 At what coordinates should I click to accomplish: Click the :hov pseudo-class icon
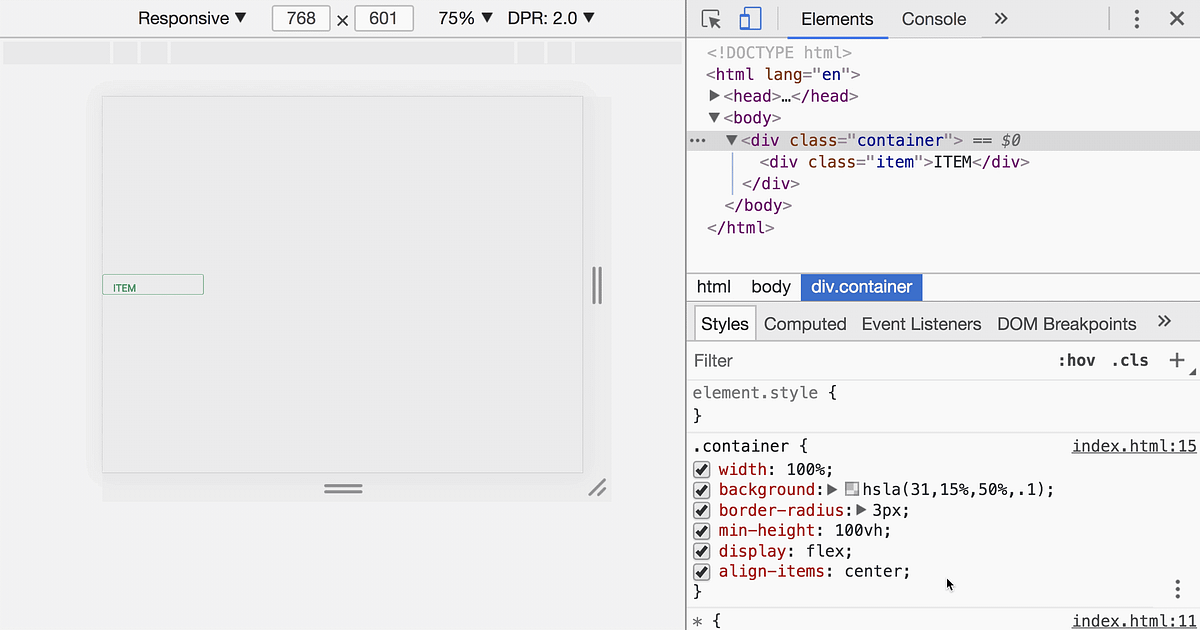point(1077,360)
